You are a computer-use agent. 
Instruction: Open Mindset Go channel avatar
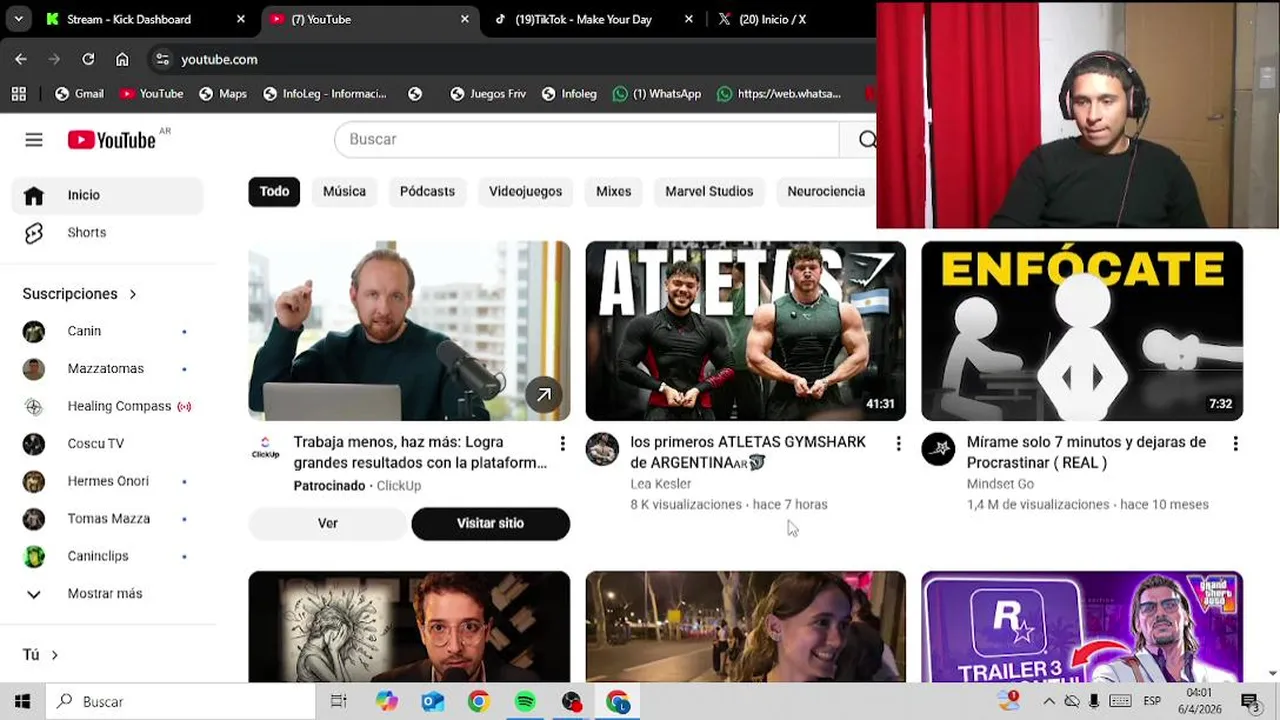point(938,449)
